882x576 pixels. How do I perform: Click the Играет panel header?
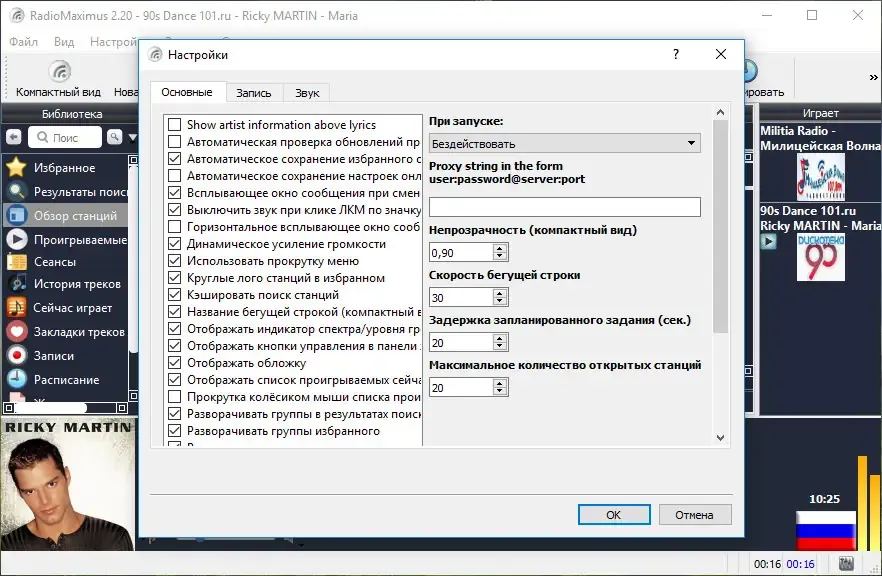[821, 113]
